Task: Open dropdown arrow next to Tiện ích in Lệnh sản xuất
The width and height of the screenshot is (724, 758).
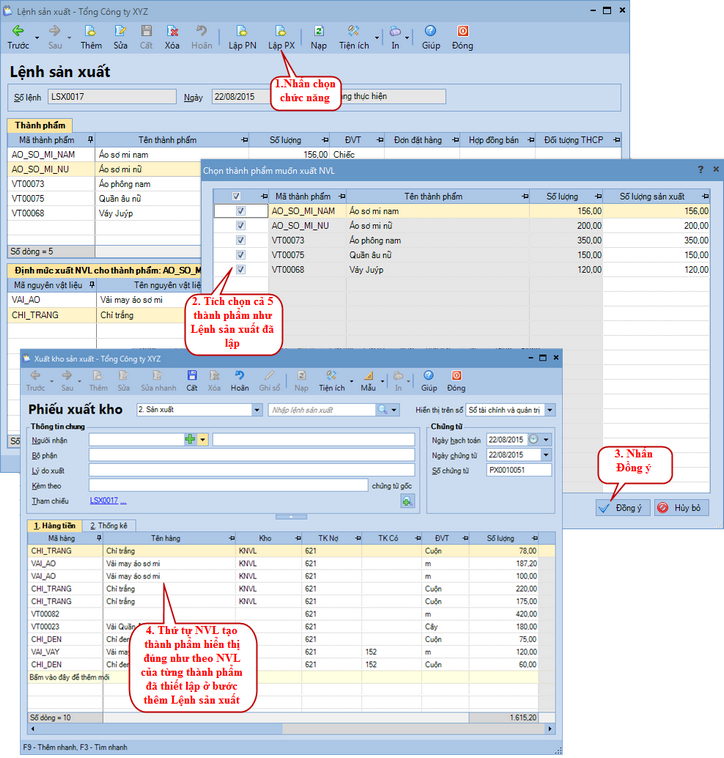Action: 377,38
